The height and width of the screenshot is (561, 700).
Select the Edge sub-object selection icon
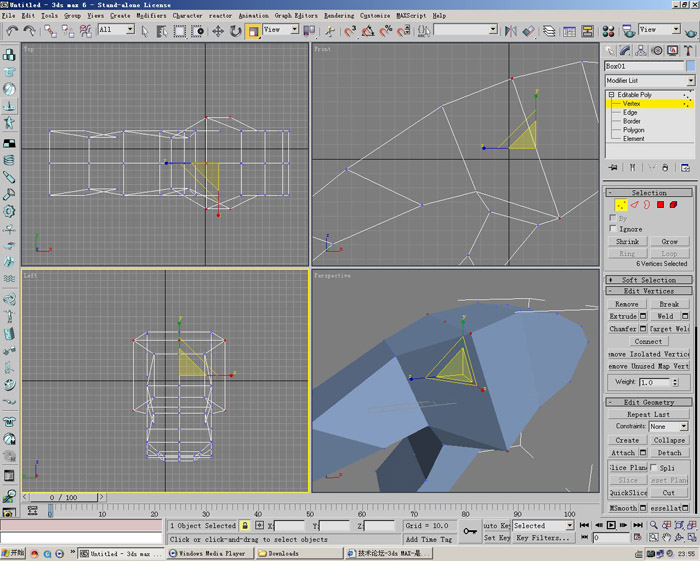tap(633, 205)
